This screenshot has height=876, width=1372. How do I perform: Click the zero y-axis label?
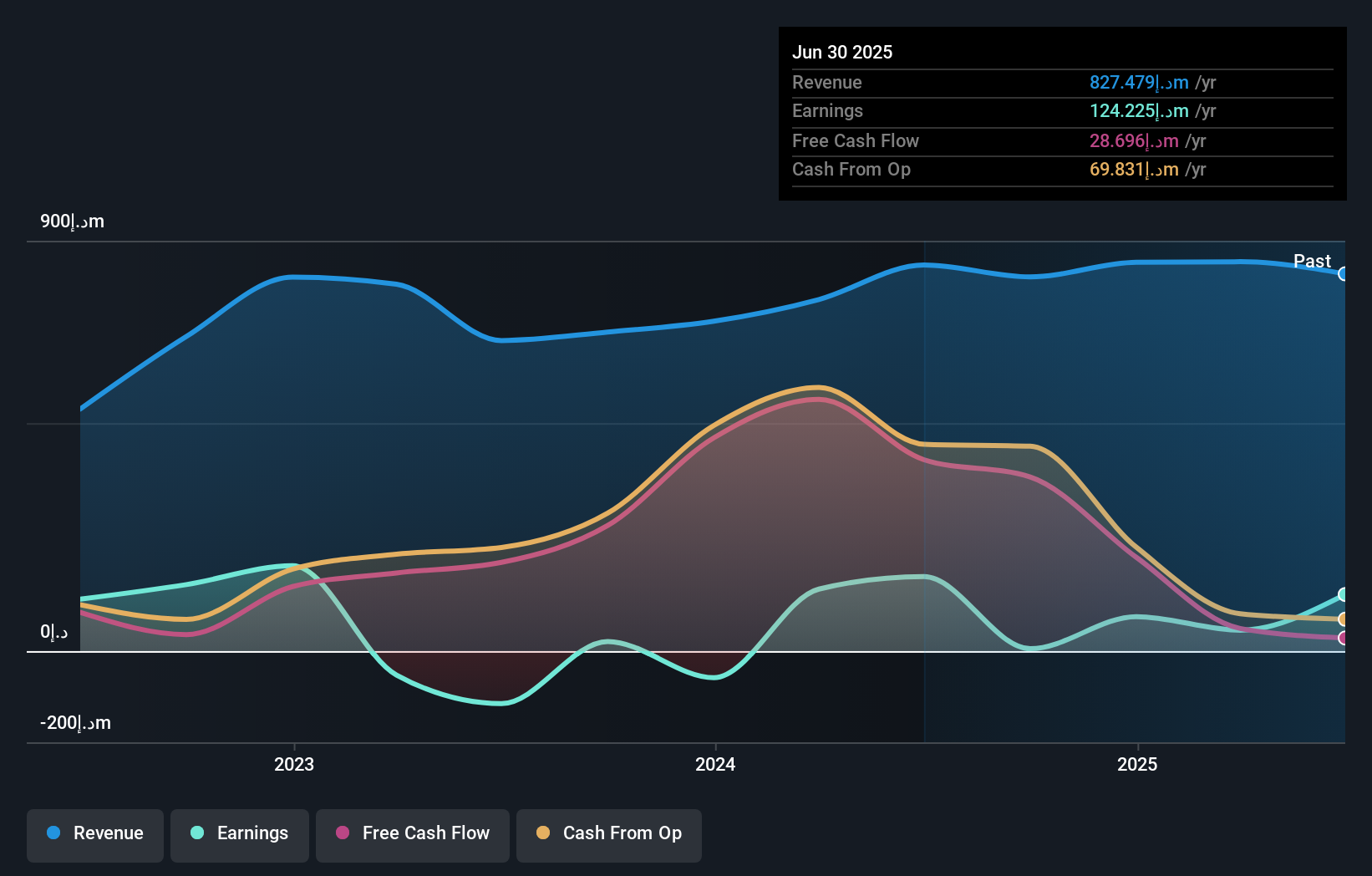[x=54, y=632]
